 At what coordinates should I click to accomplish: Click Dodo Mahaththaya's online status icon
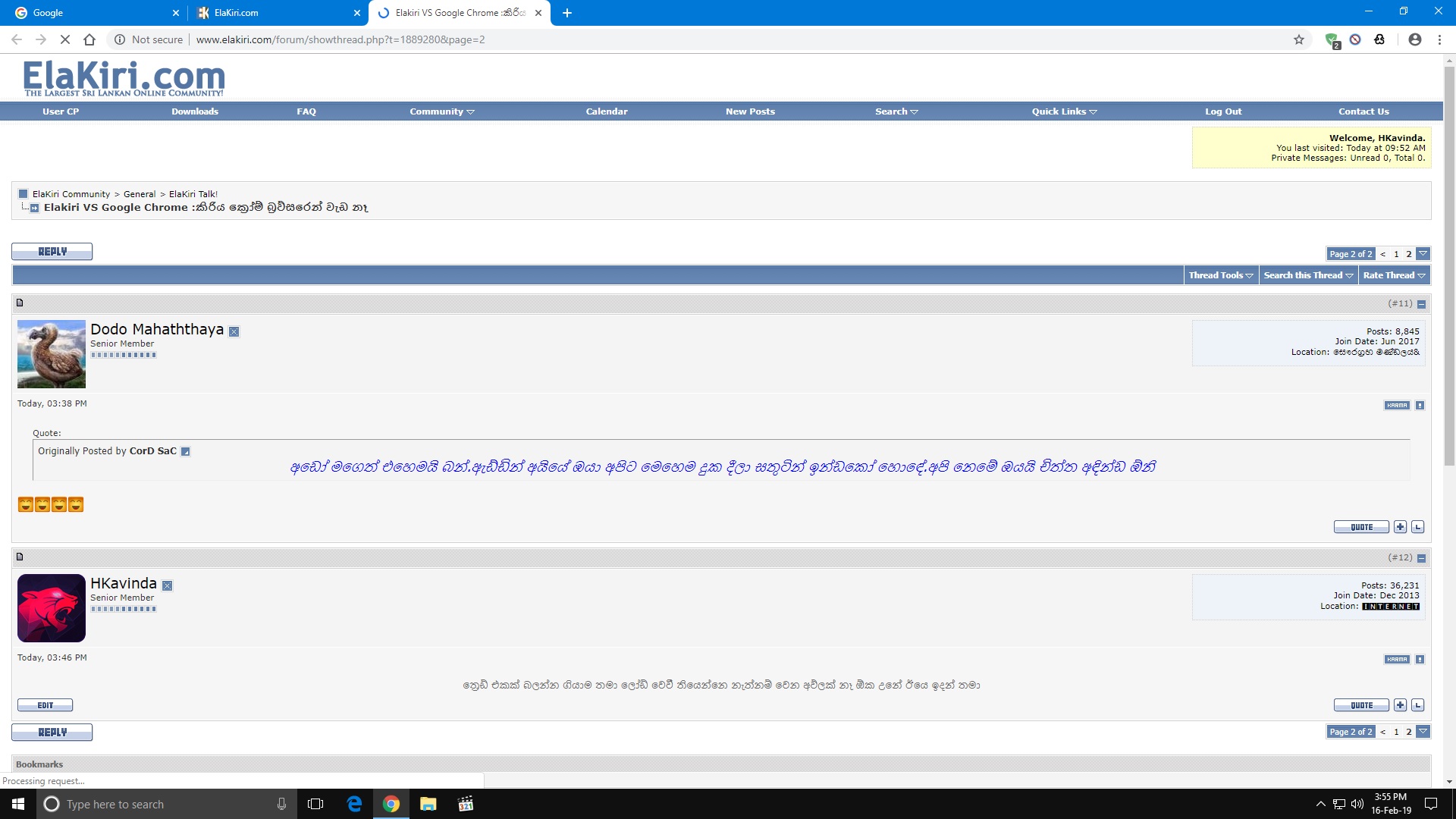(x=234, y=331)
